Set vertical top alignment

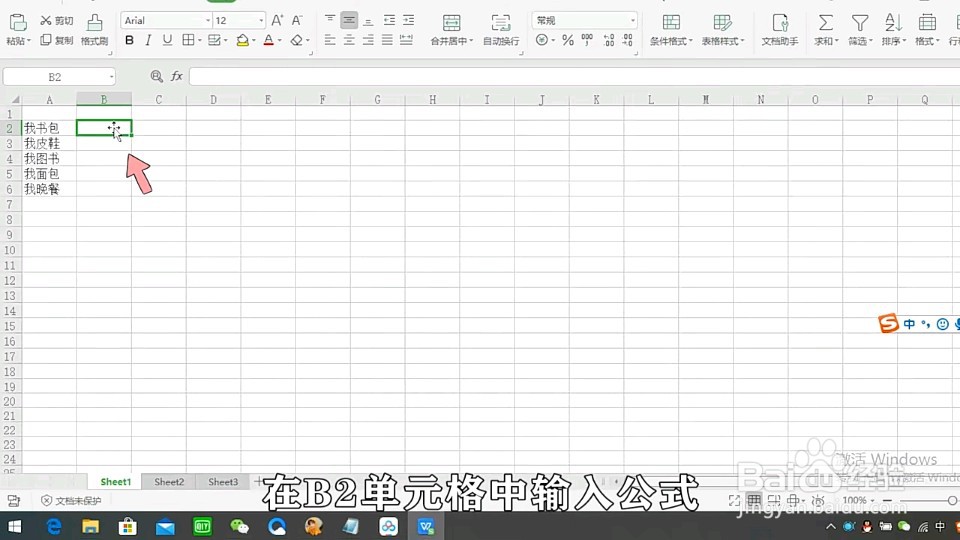click(329, 20)
